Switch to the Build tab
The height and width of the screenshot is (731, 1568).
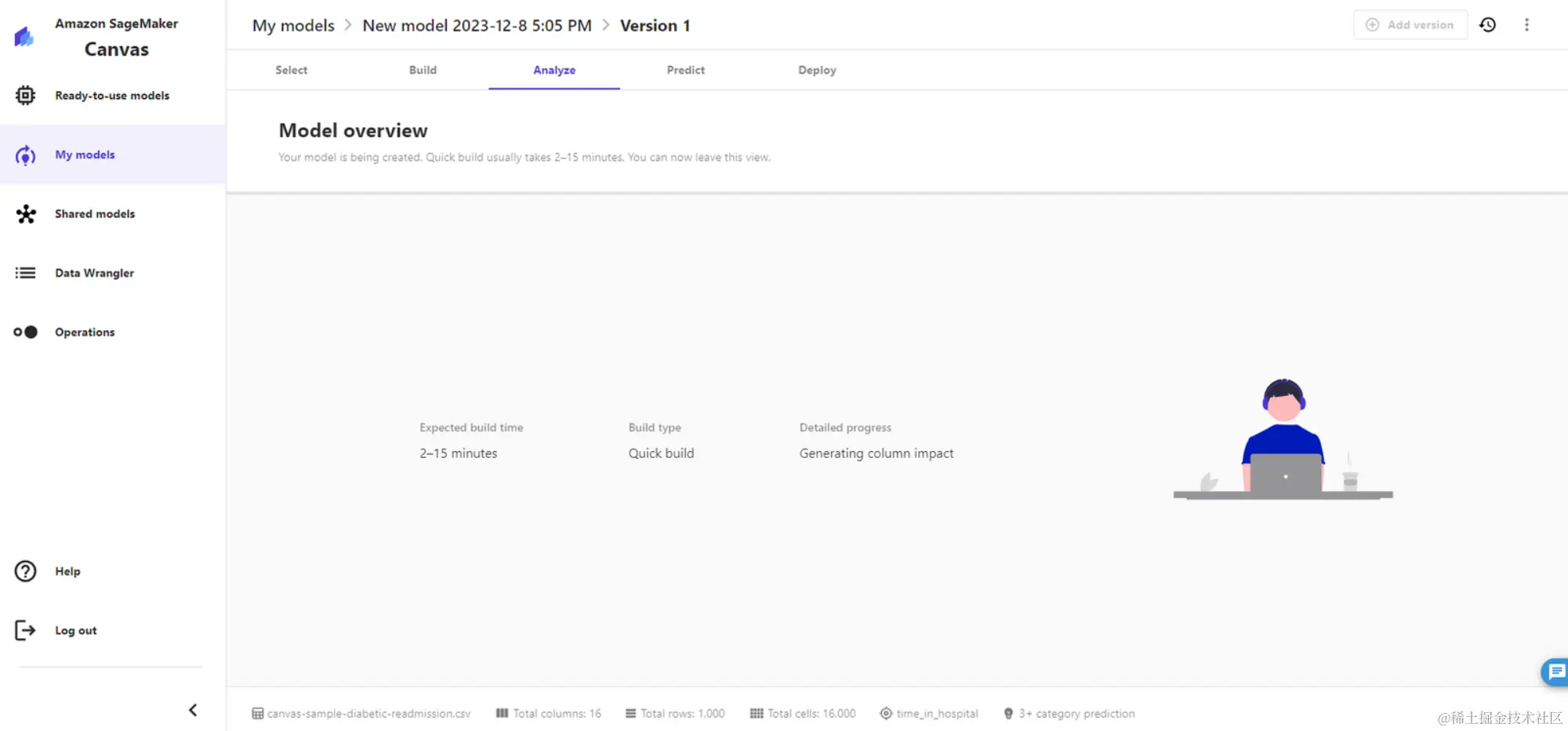click(x=423, y=70)
